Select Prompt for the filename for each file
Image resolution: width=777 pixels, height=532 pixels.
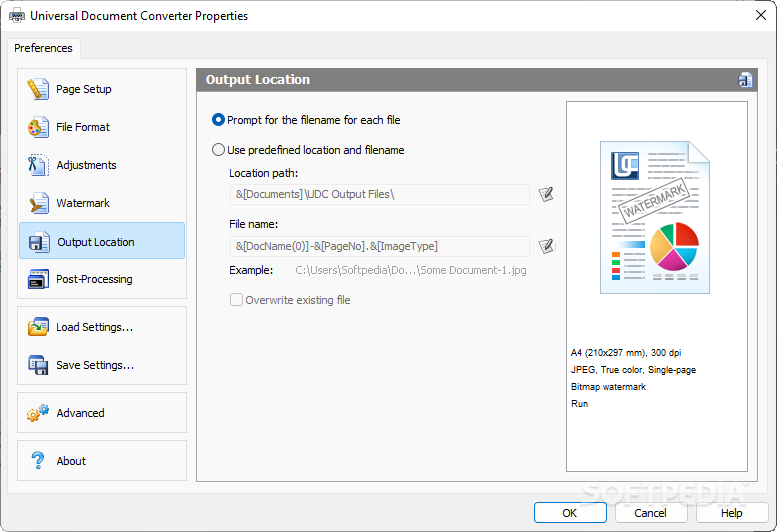tap(306, 120)
